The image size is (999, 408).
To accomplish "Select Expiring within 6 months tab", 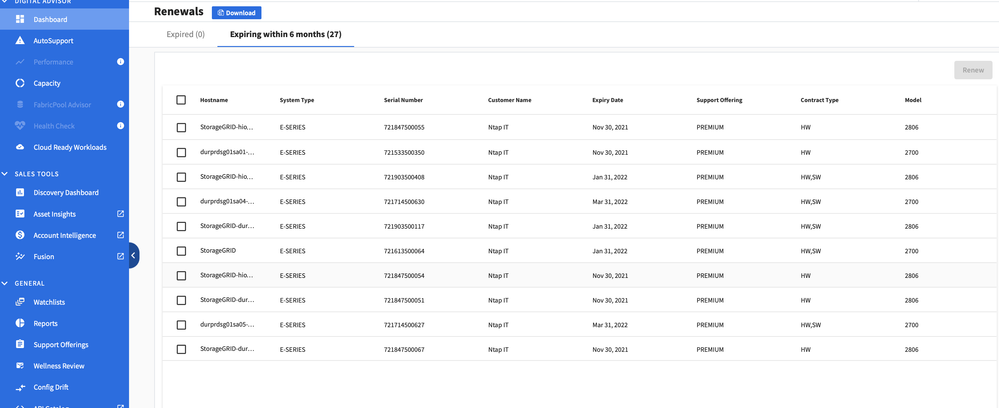I will (285, 35).
